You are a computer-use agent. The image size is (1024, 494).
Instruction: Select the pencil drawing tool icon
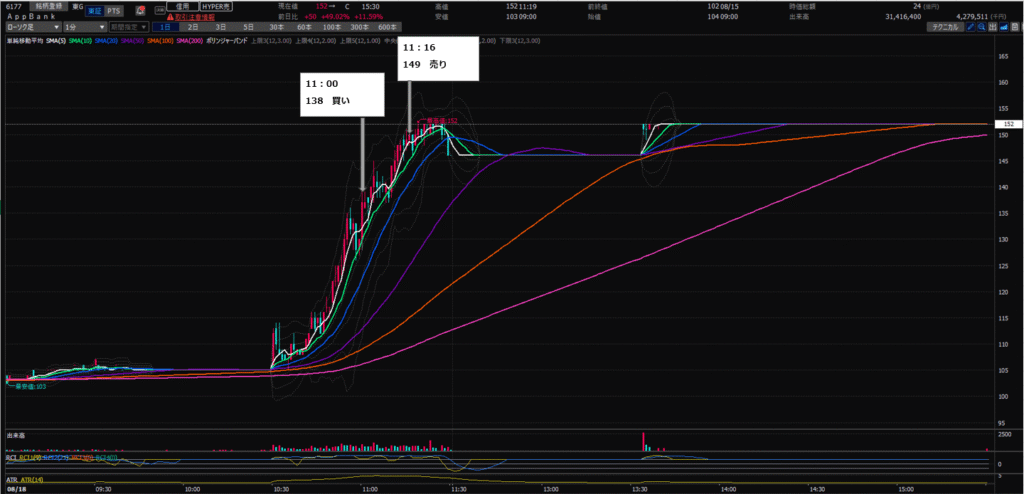coord(970,27)
